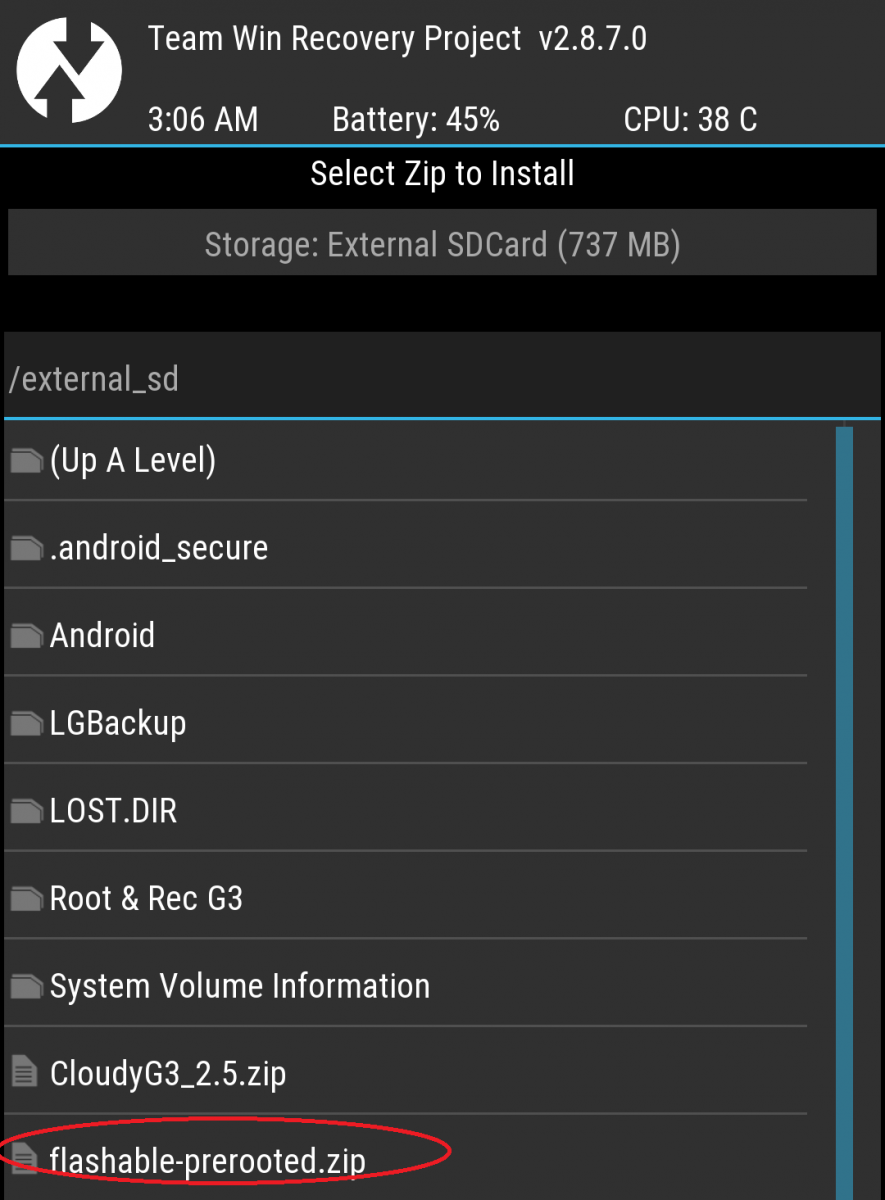
Task: Click the file icon beside flashable-prerooted.zip
Action: (x=24, y=1161)
